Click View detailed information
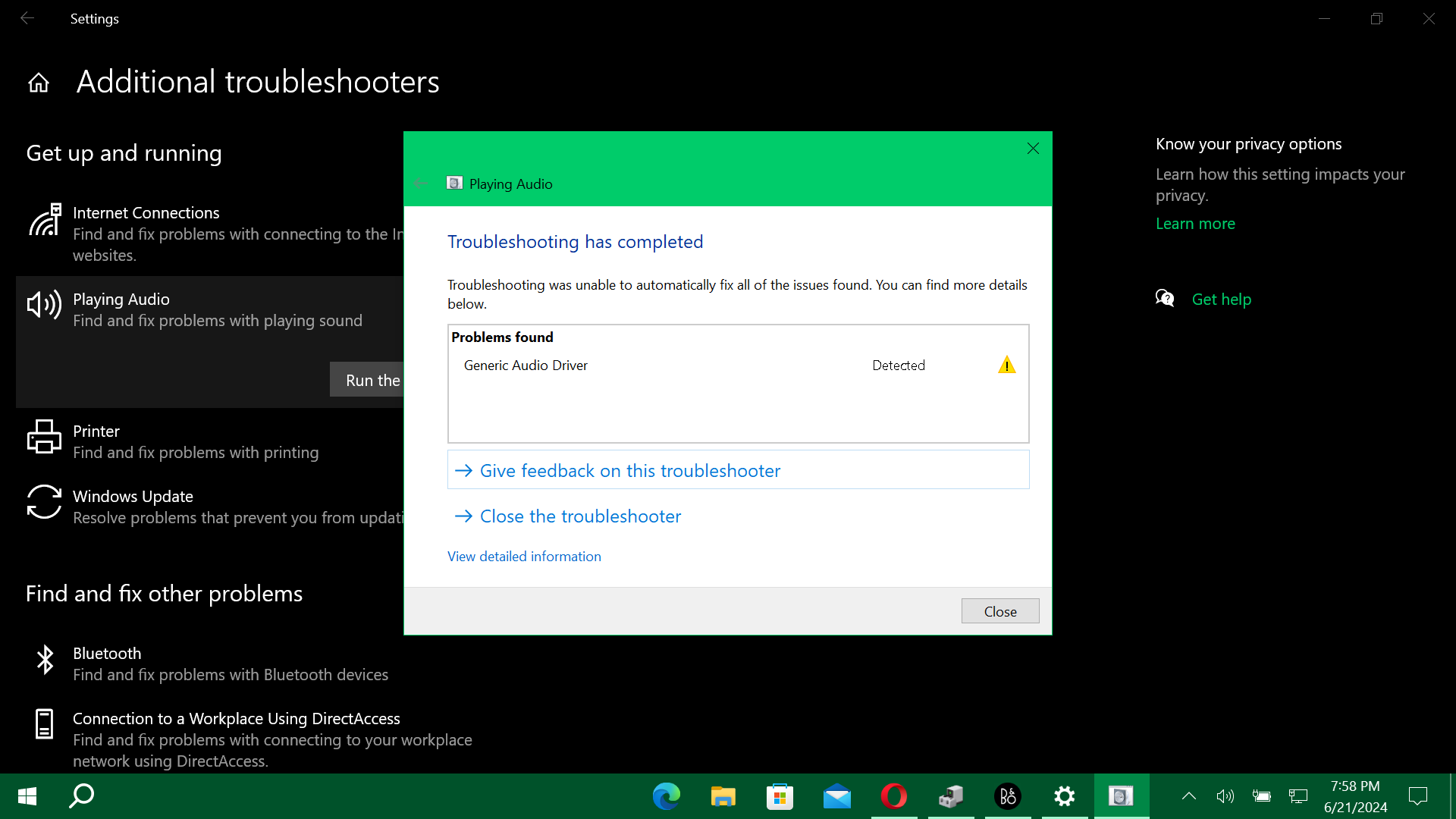This screenshot has height=819, width=1456. pos(523,556)
